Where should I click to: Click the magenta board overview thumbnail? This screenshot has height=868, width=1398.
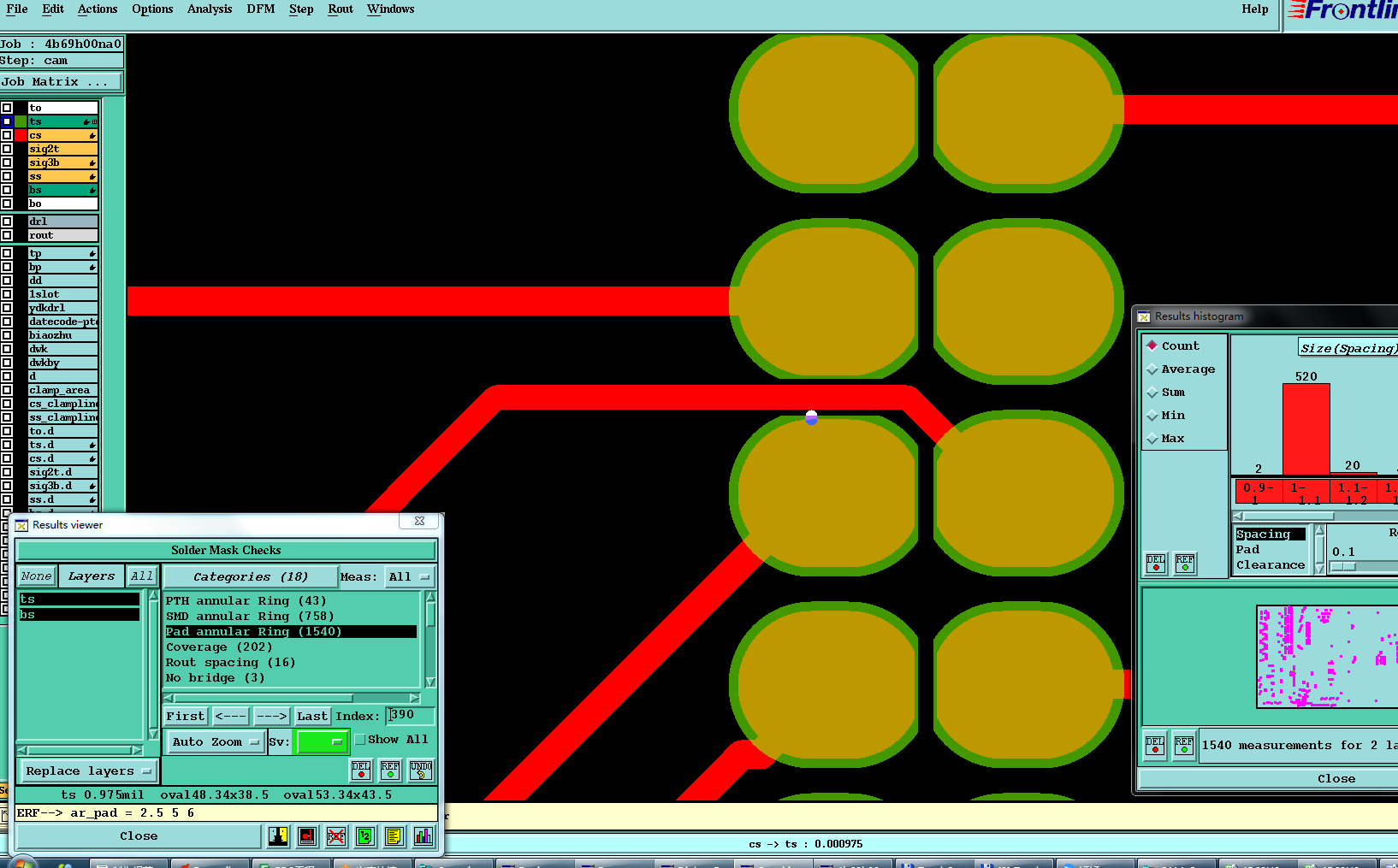[1327, 656]
